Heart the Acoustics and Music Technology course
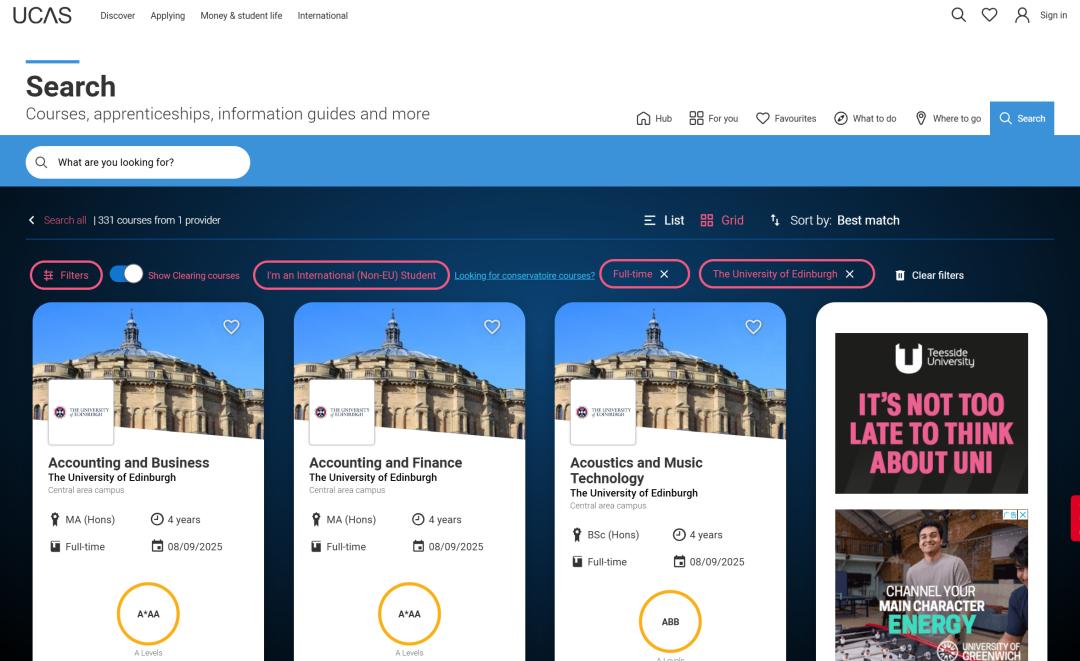The image size is (1080, 661). click(x=753, y=327)
